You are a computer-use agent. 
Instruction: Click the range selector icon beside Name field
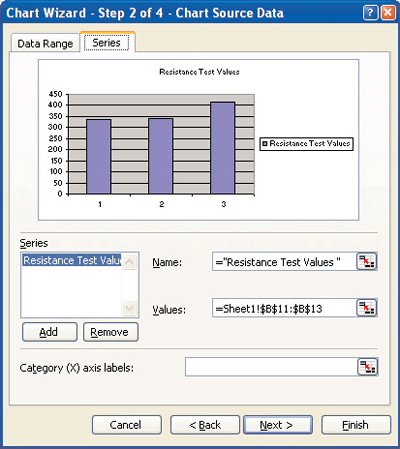coord(366,262)
